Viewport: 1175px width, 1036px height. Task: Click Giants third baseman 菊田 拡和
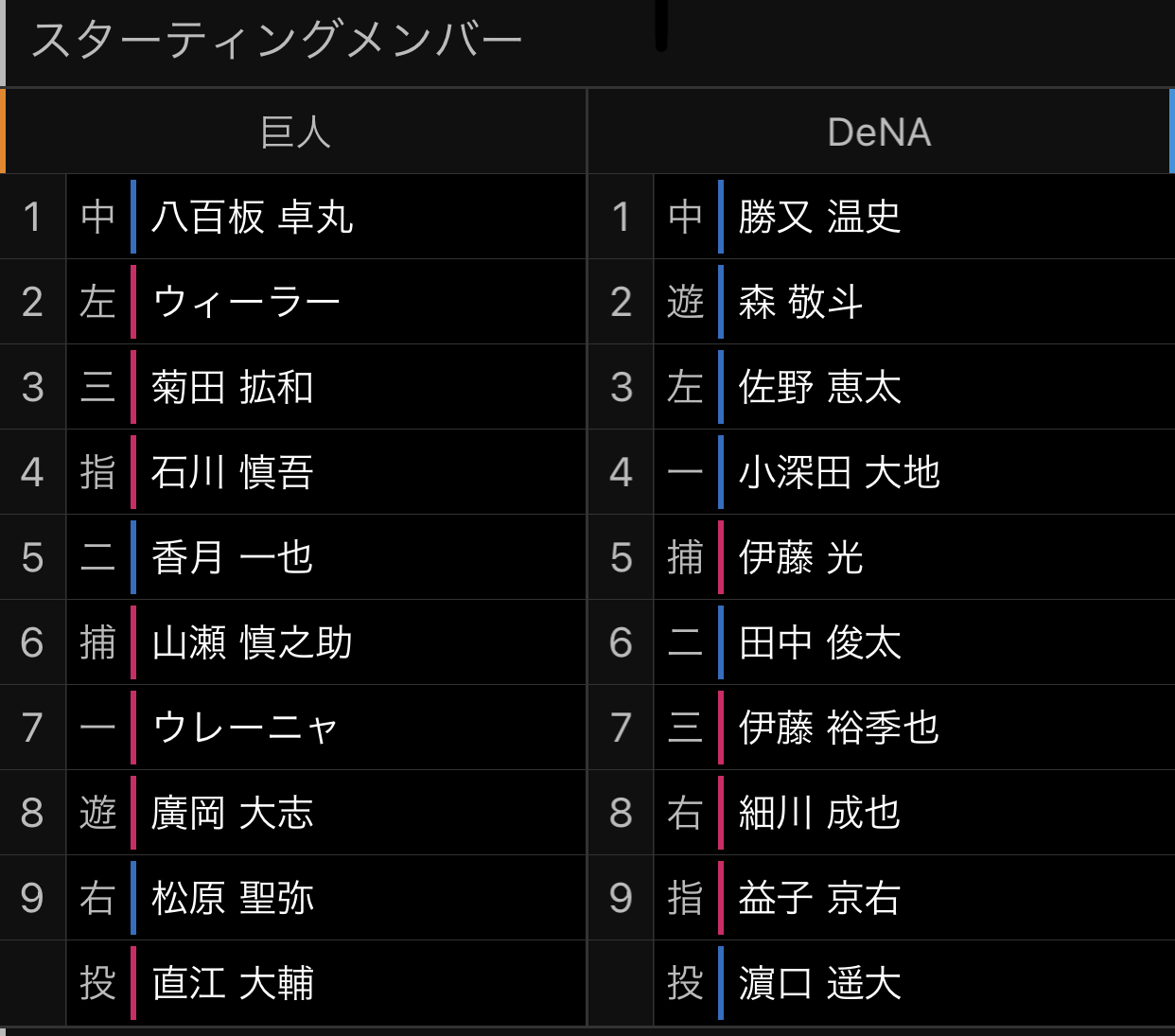tap(232, 387)
